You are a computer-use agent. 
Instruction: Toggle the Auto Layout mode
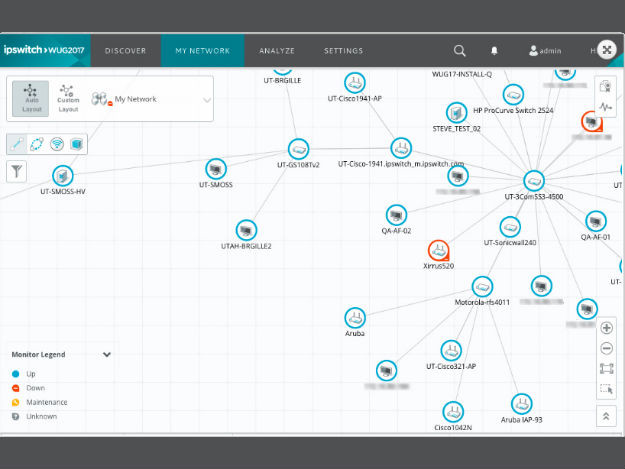[x=31, y=98]
